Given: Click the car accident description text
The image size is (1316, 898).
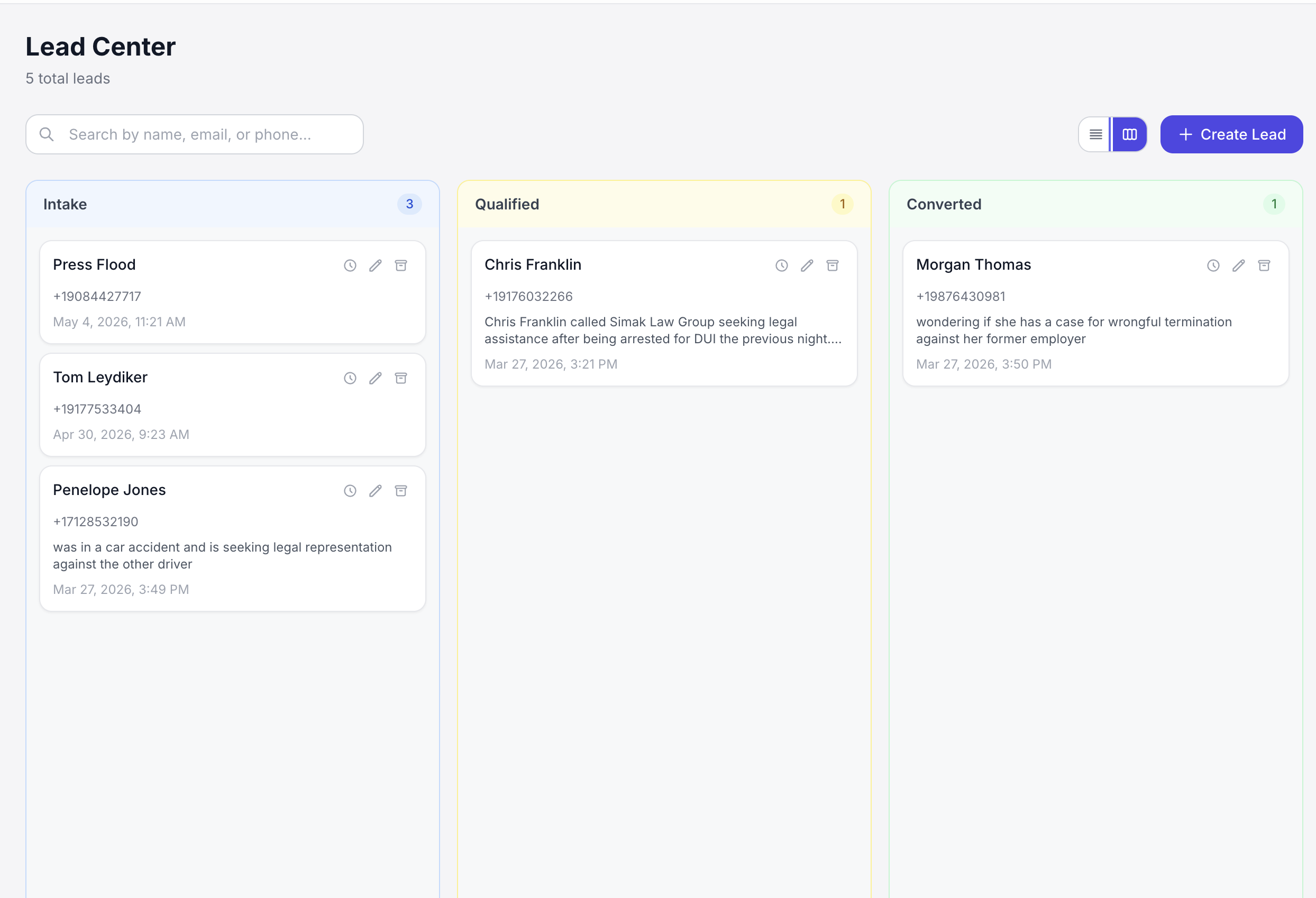Looking at the screenshot, I should 223,555.
